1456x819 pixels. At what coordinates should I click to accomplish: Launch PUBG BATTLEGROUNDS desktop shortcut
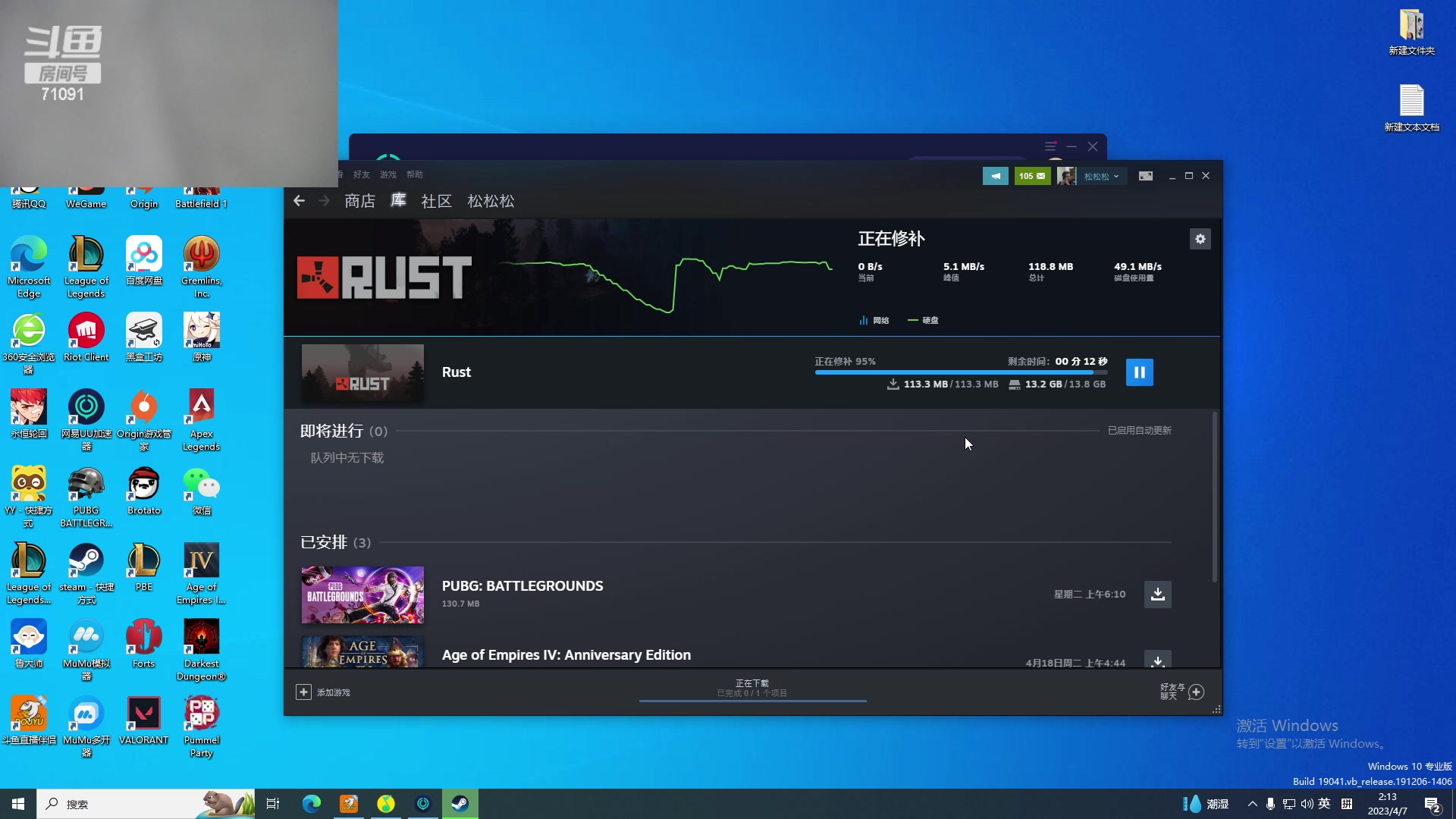tap(86, 496)
